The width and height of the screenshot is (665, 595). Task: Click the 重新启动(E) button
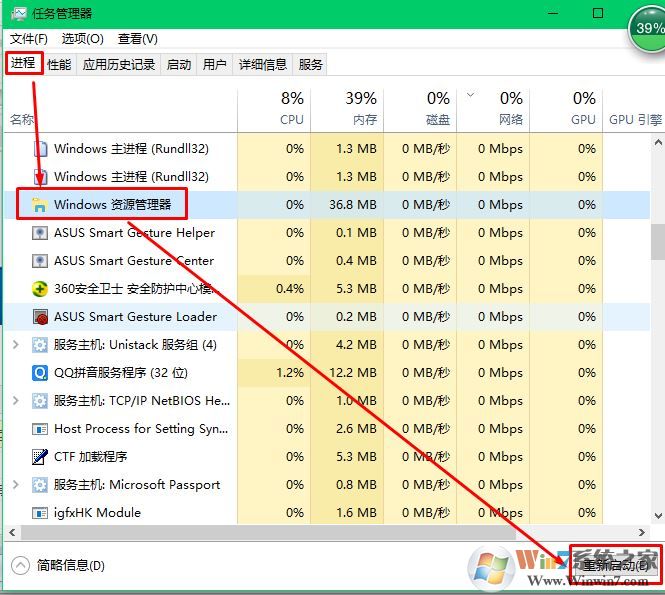click(615, 565)
